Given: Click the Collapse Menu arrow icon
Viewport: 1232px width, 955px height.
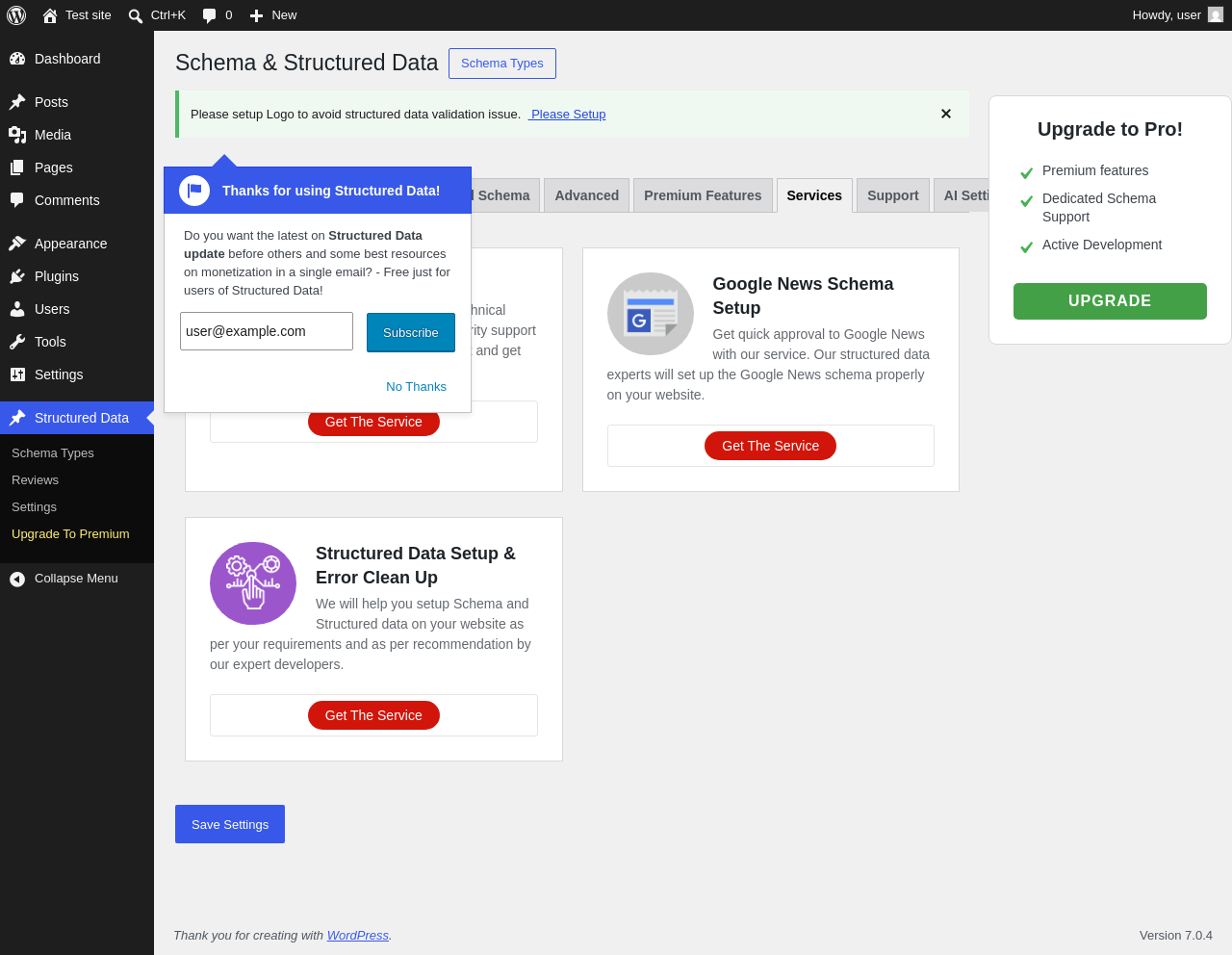Looking at the screenshot, I should click(x=17, y=579).
